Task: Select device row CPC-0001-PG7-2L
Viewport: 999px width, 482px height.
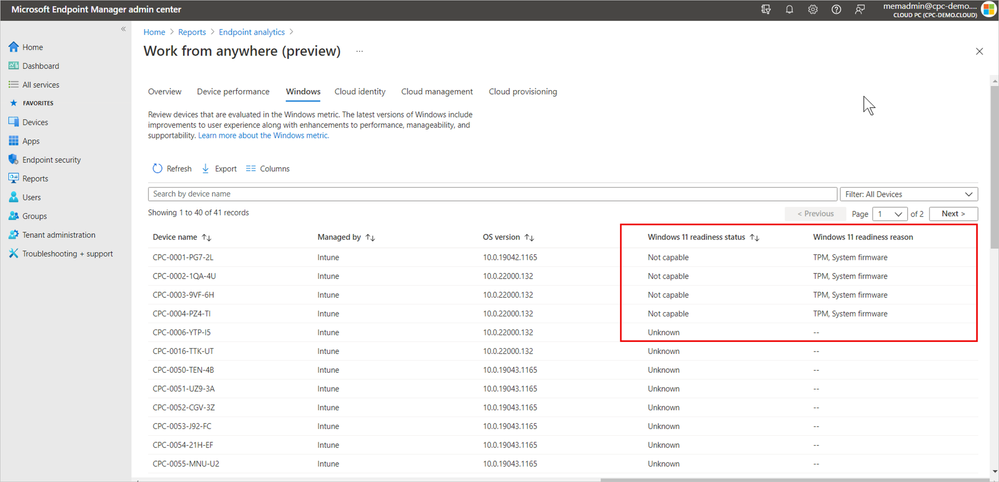Action: (x=563, y=257)
